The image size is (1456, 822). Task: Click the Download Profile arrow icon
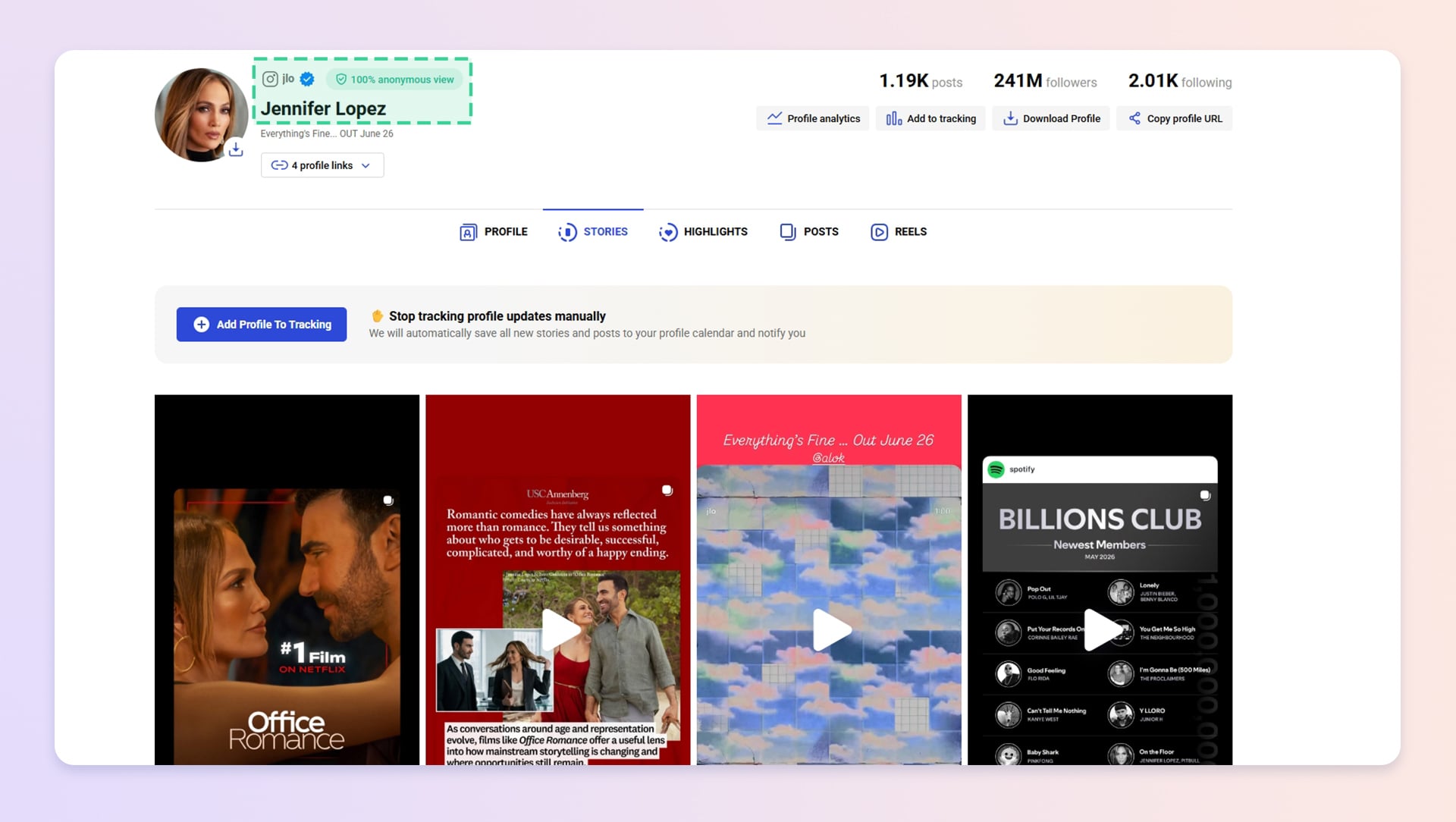pyautogui.click(x=1010, y=118)
